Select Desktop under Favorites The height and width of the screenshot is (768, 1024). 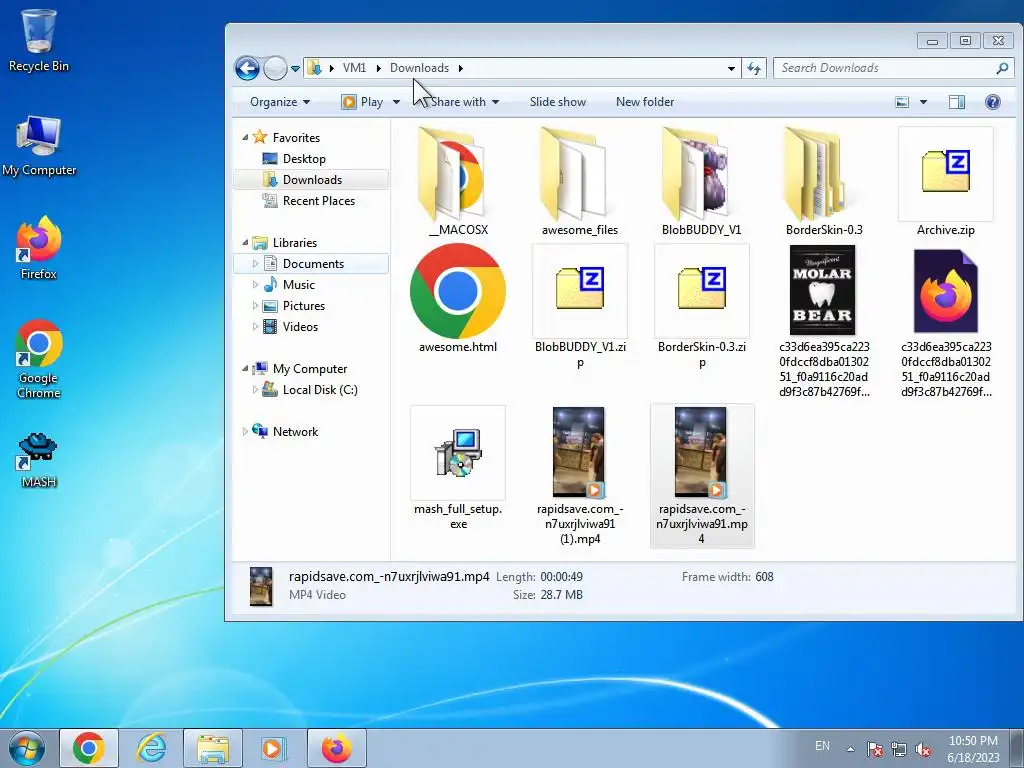pos(304,159)
